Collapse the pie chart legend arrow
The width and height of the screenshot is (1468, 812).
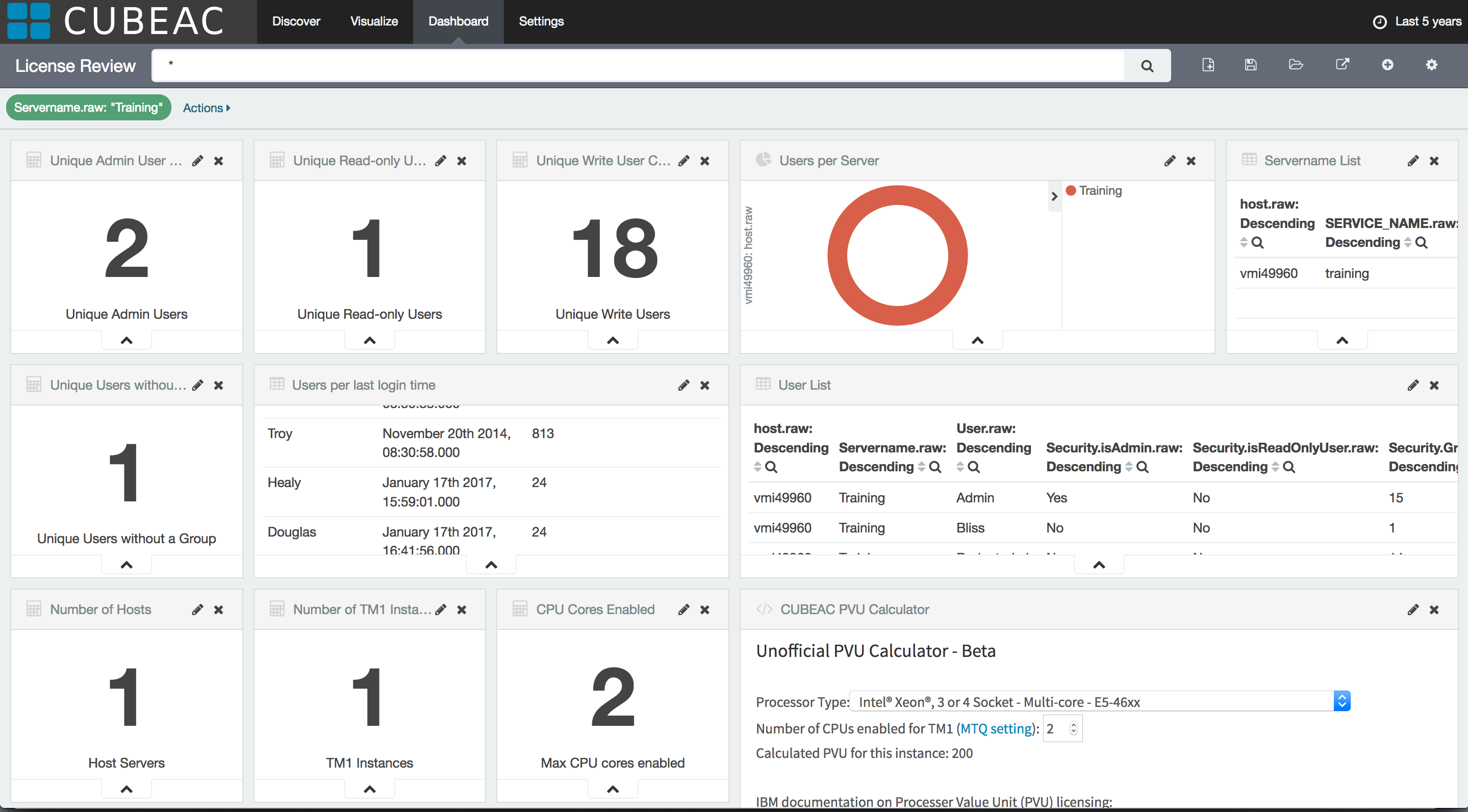pyautogui.click(x=1054, y=196)
